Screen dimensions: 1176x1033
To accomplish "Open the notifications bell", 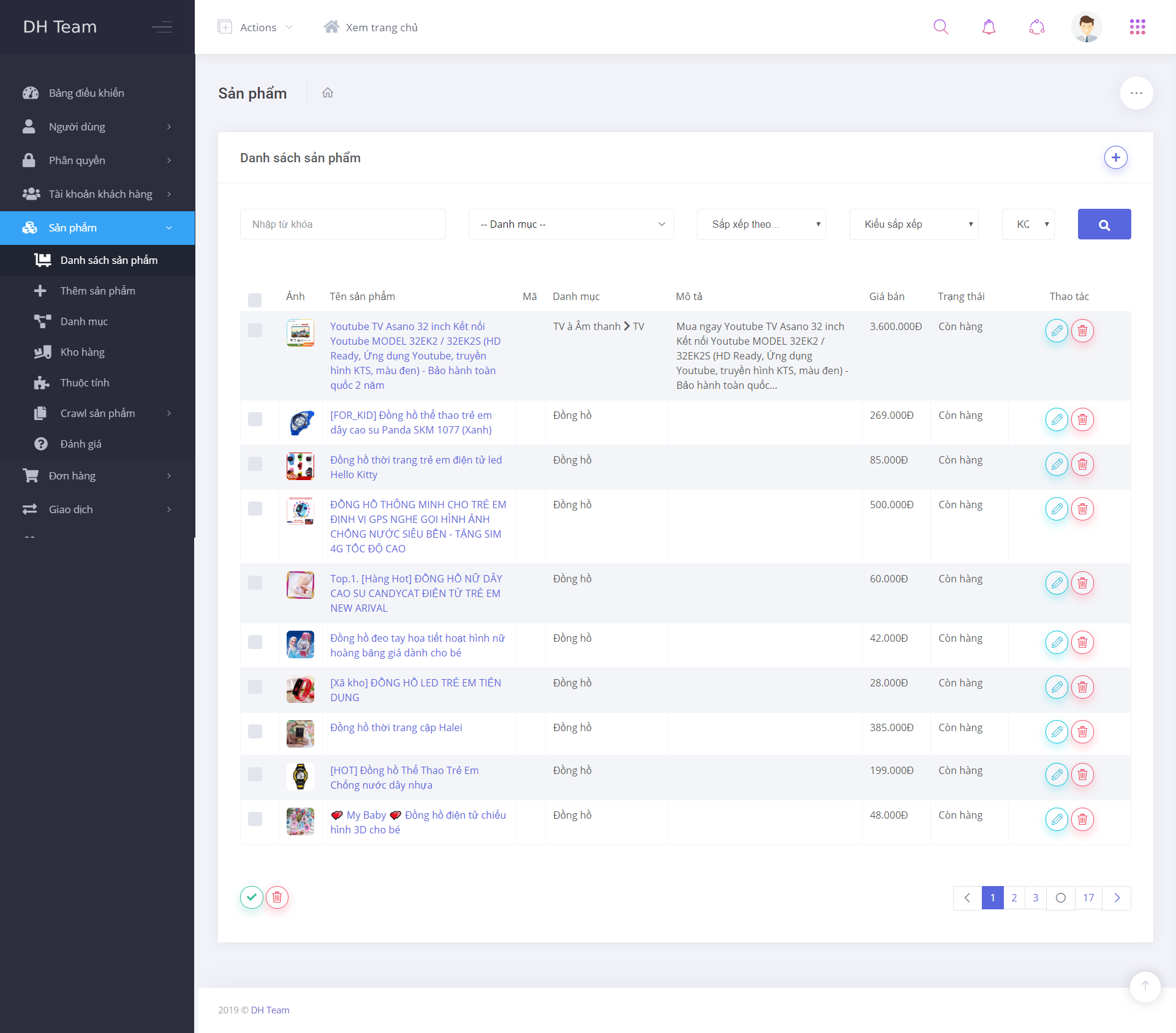I will (989, 27).
